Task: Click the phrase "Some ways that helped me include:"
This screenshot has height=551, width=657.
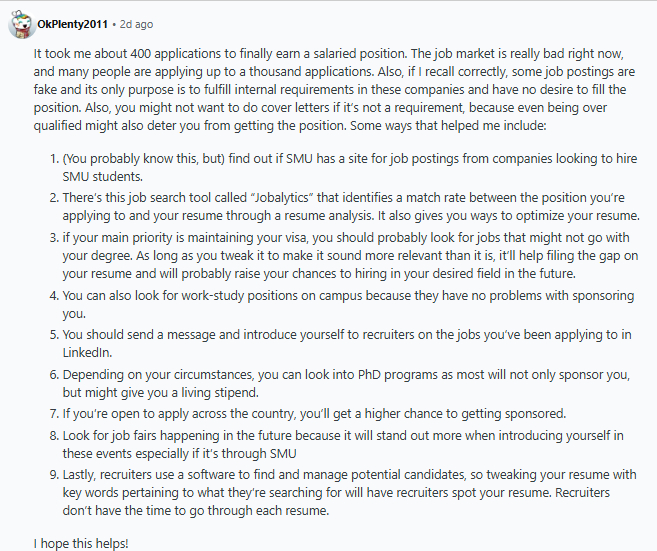Action: pyautogui.click(x=448, y=126)
